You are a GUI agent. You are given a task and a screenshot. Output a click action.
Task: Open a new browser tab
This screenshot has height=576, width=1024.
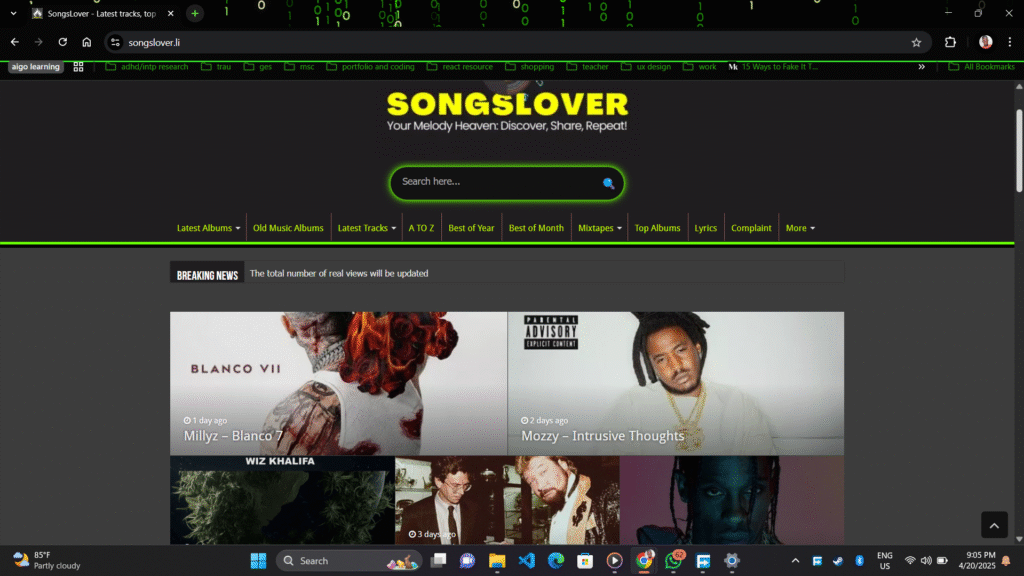195,13
